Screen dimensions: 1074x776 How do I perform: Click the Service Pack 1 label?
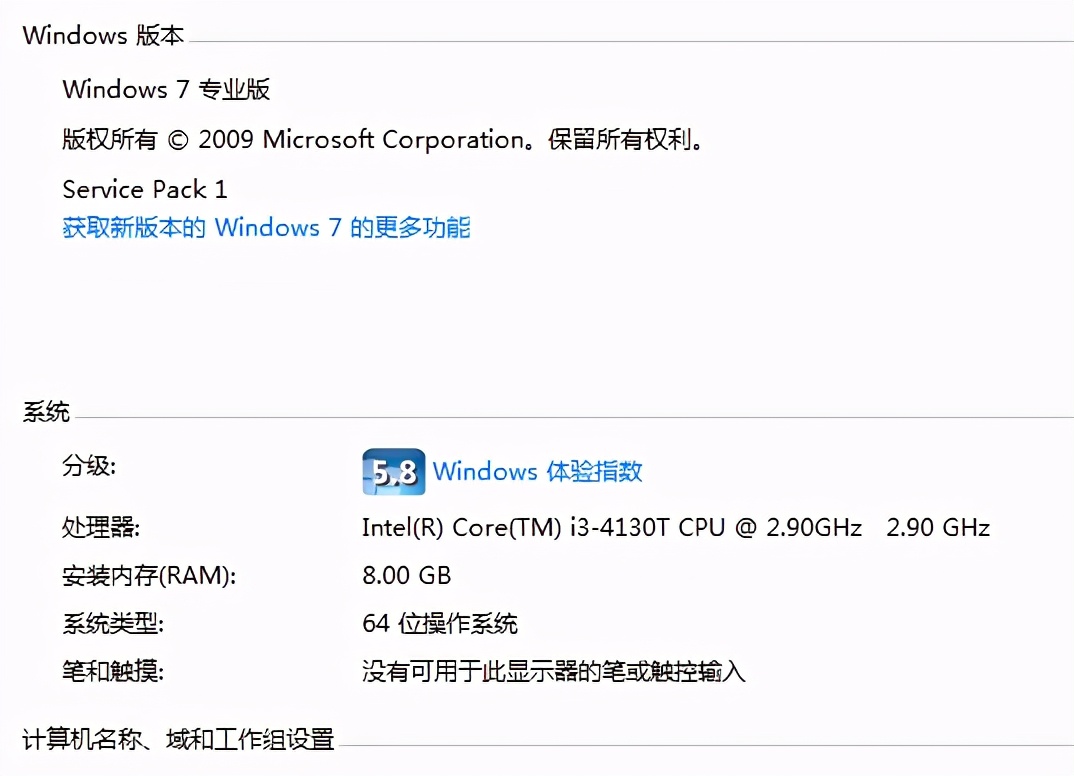click(x=144, y=189)
